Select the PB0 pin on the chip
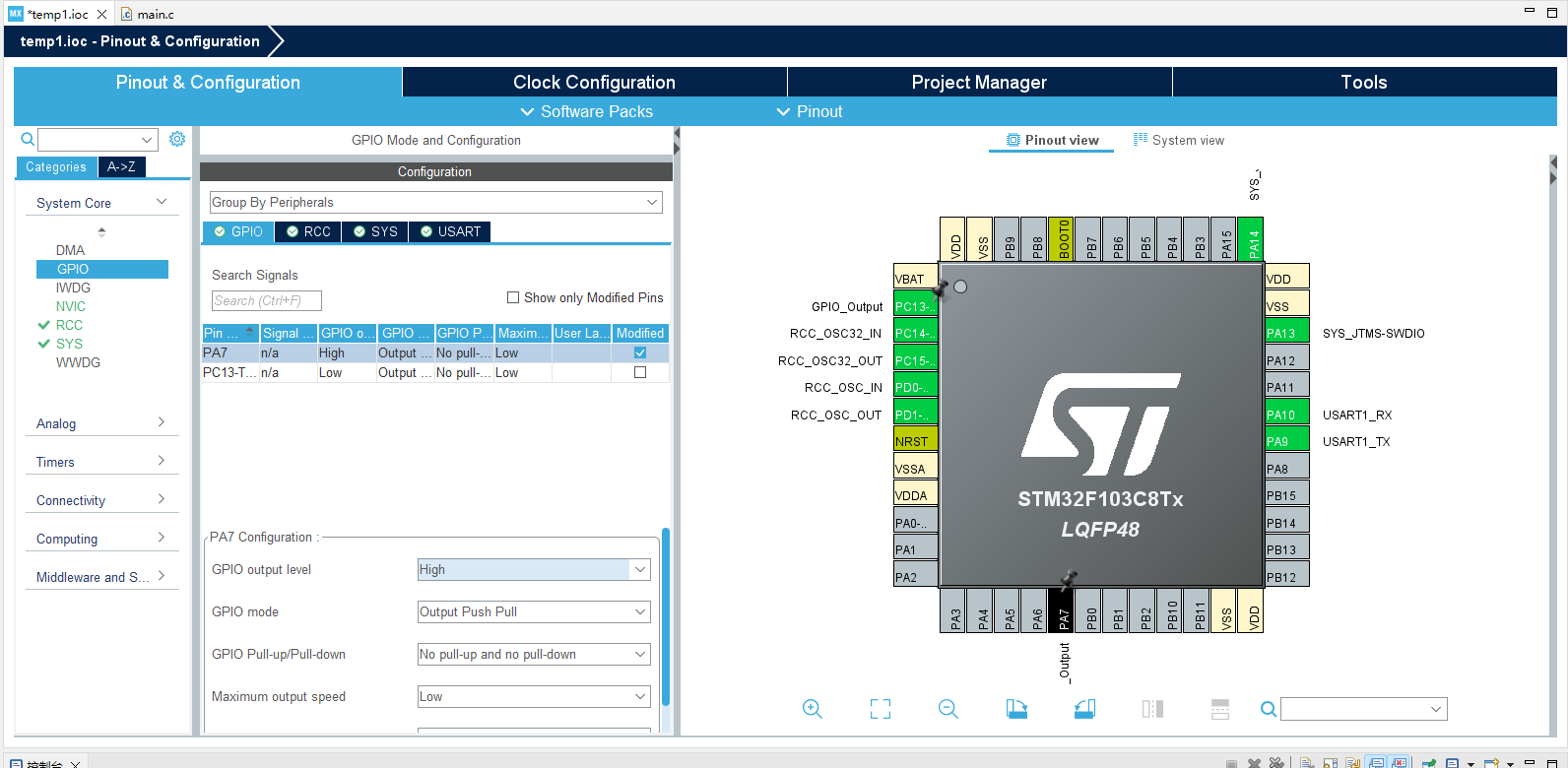 click(1089, 610)
